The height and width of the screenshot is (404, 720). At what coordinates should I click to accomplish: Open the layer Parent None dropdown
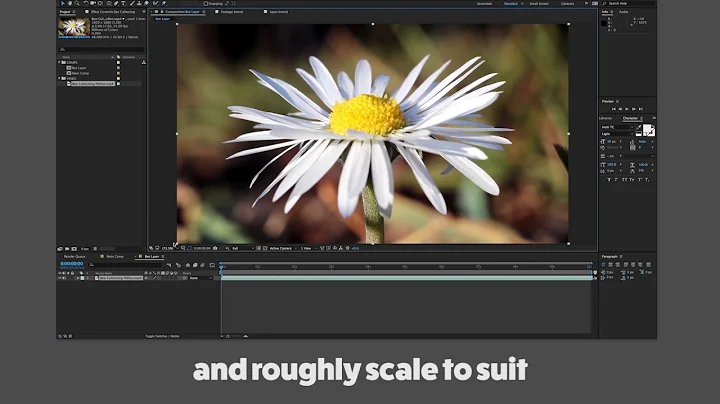[201, 278]
